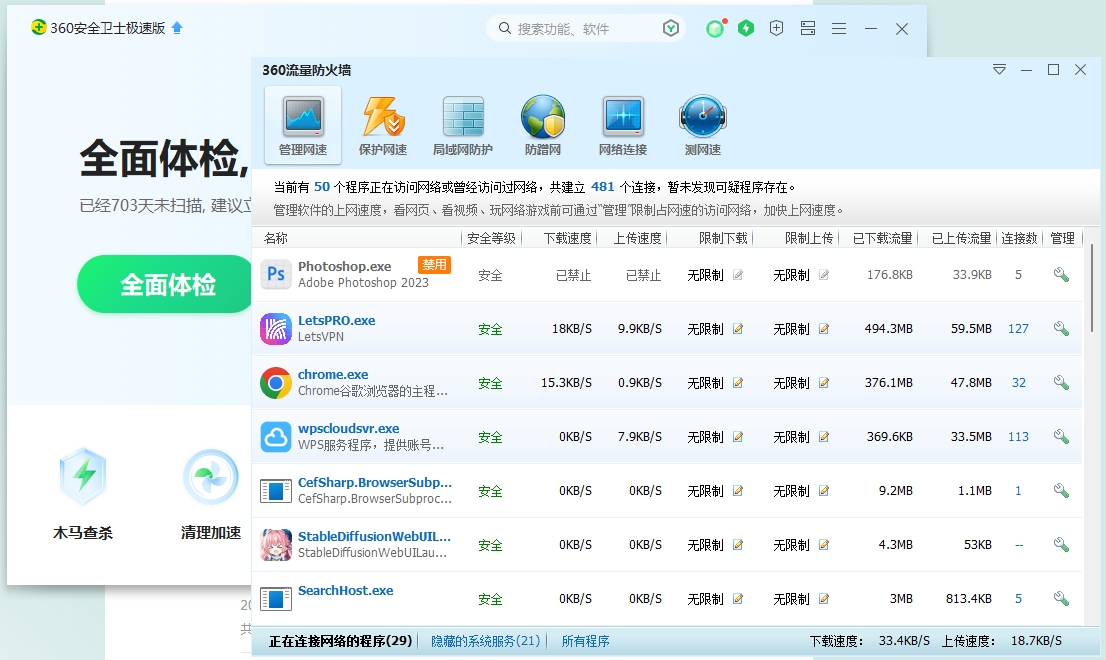This screenshot has height=660, width=1106.
Task: Switch to 局域网防护 protection
Action: (x=462, y=122)
